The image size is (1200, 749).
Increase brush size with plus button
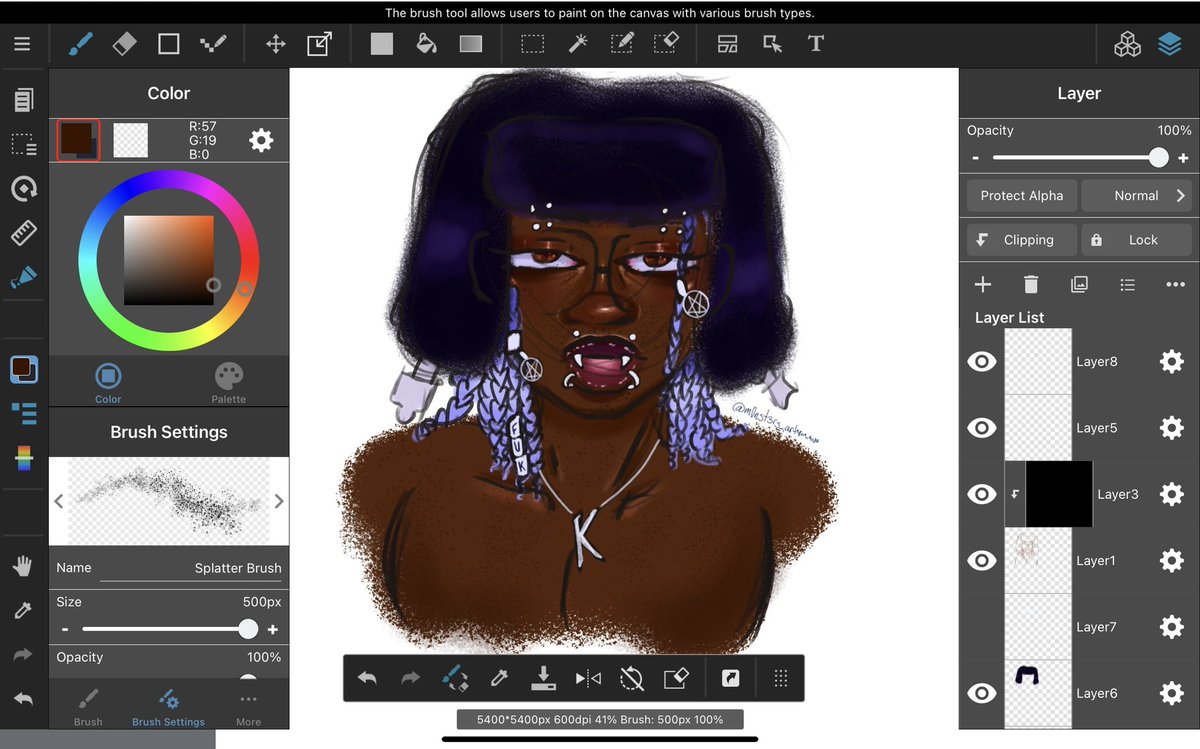pos(272,630)
